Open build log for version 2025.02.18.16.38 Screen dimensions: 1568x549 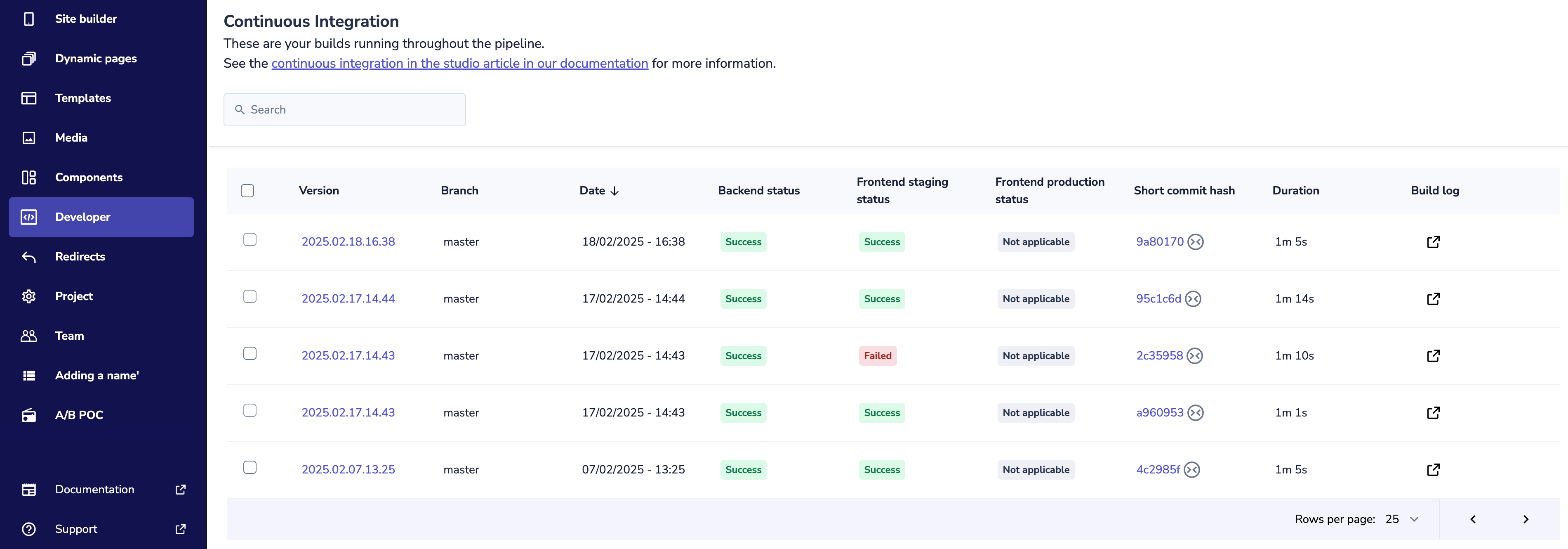click(1433, 242)
